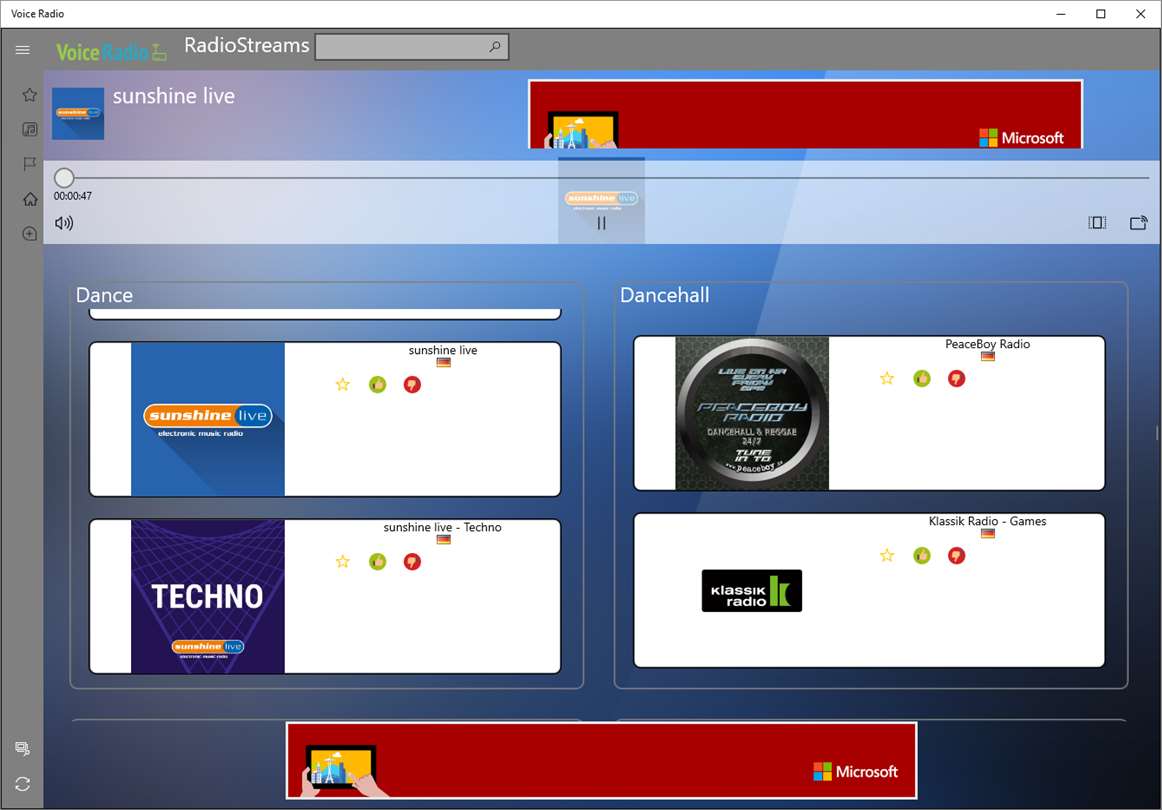Thumbs up PeaceBoy Radio
The image size is (1162, 810).
tap(922, 379)
